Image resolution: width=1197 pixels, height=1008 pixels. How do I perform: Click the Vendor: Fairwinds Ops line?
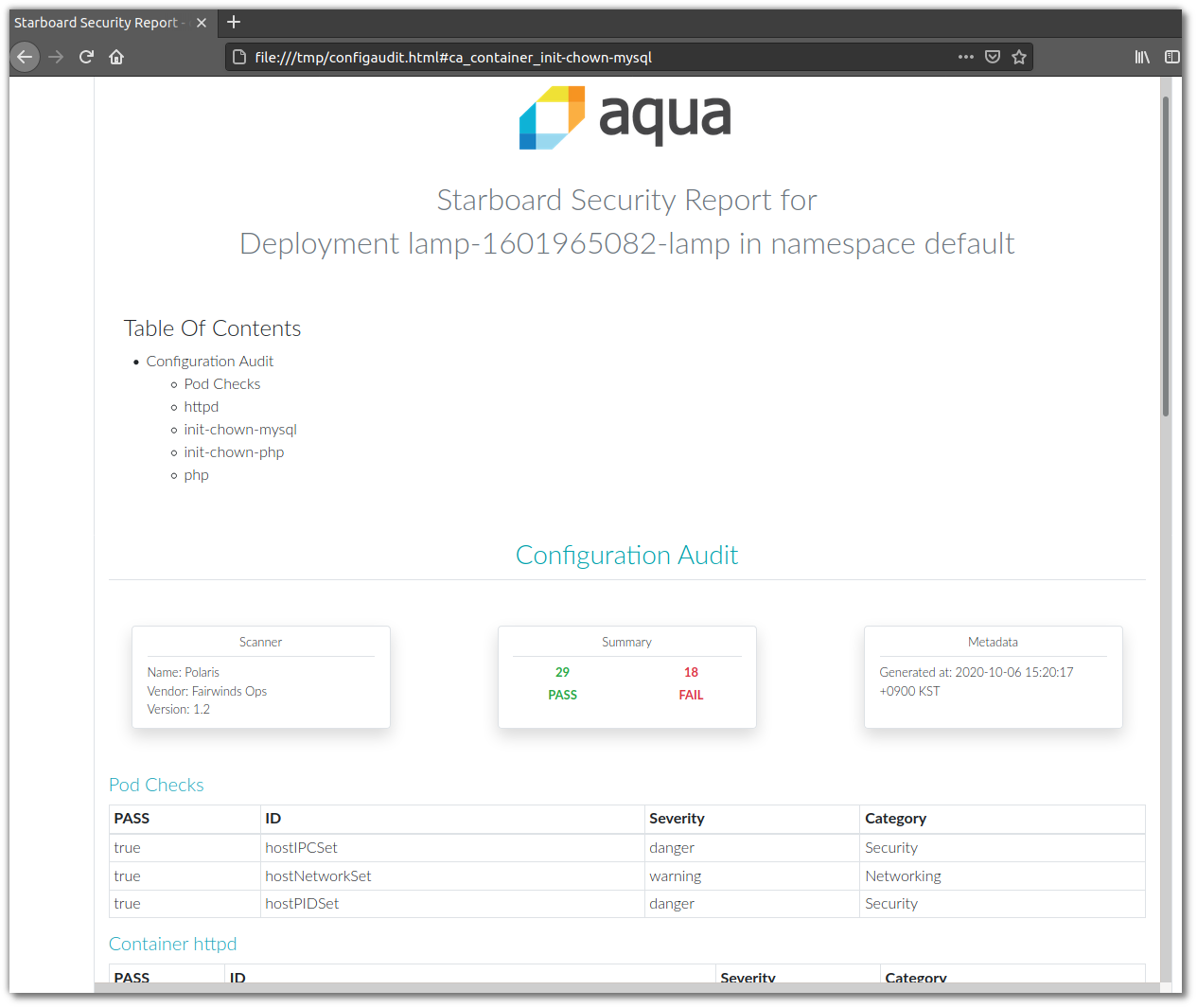tap(207, 691)
